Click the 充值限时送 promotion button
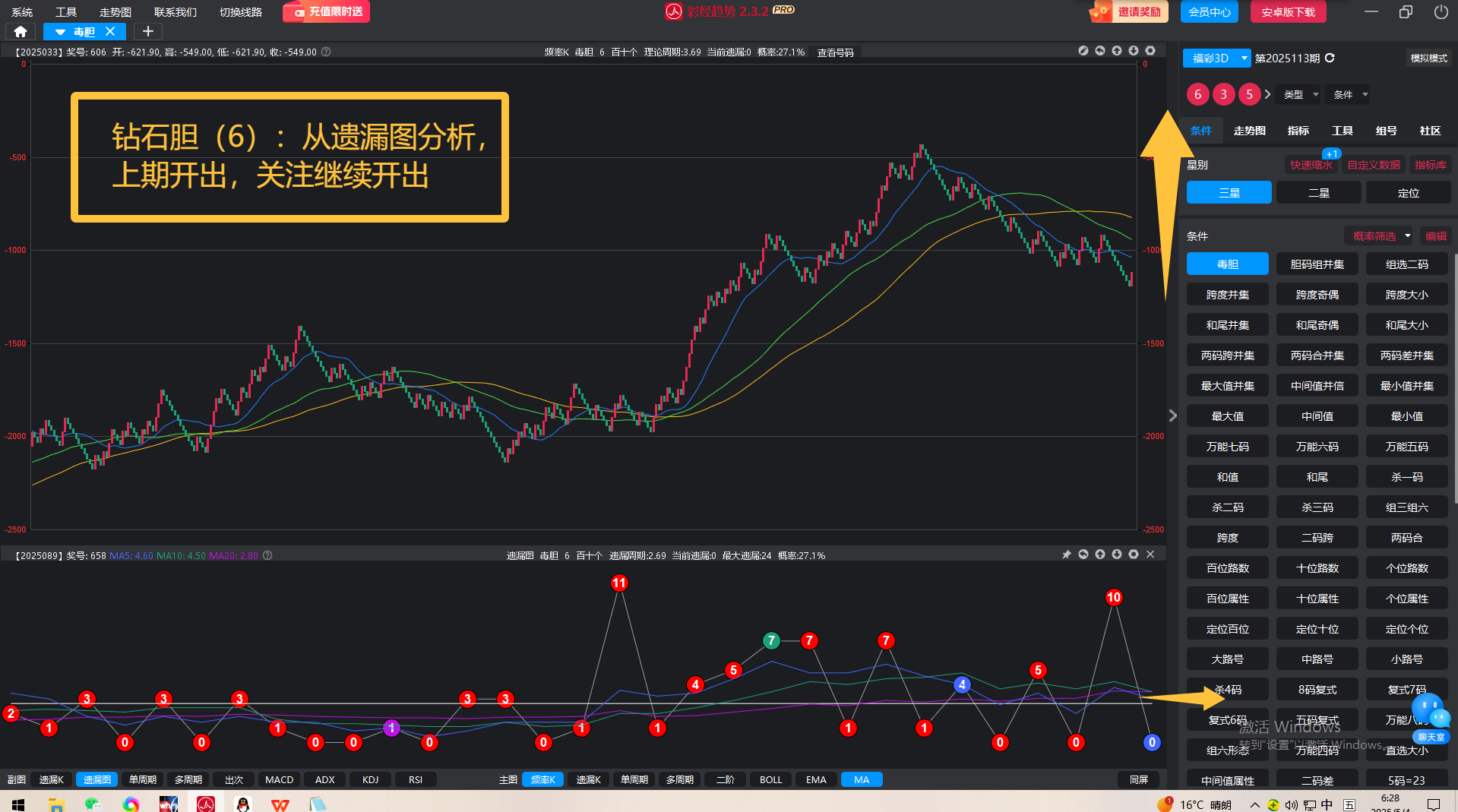Viewport: 1458px width, 812px height. point(327,11)
